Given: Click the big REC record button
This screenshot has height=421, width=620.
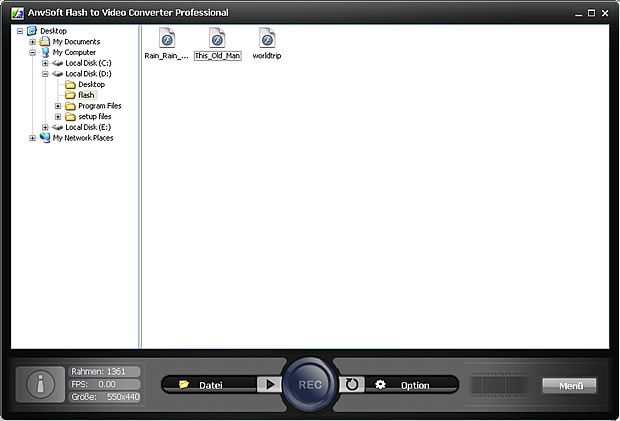Looking at the screenshot, I should point(310,385).
